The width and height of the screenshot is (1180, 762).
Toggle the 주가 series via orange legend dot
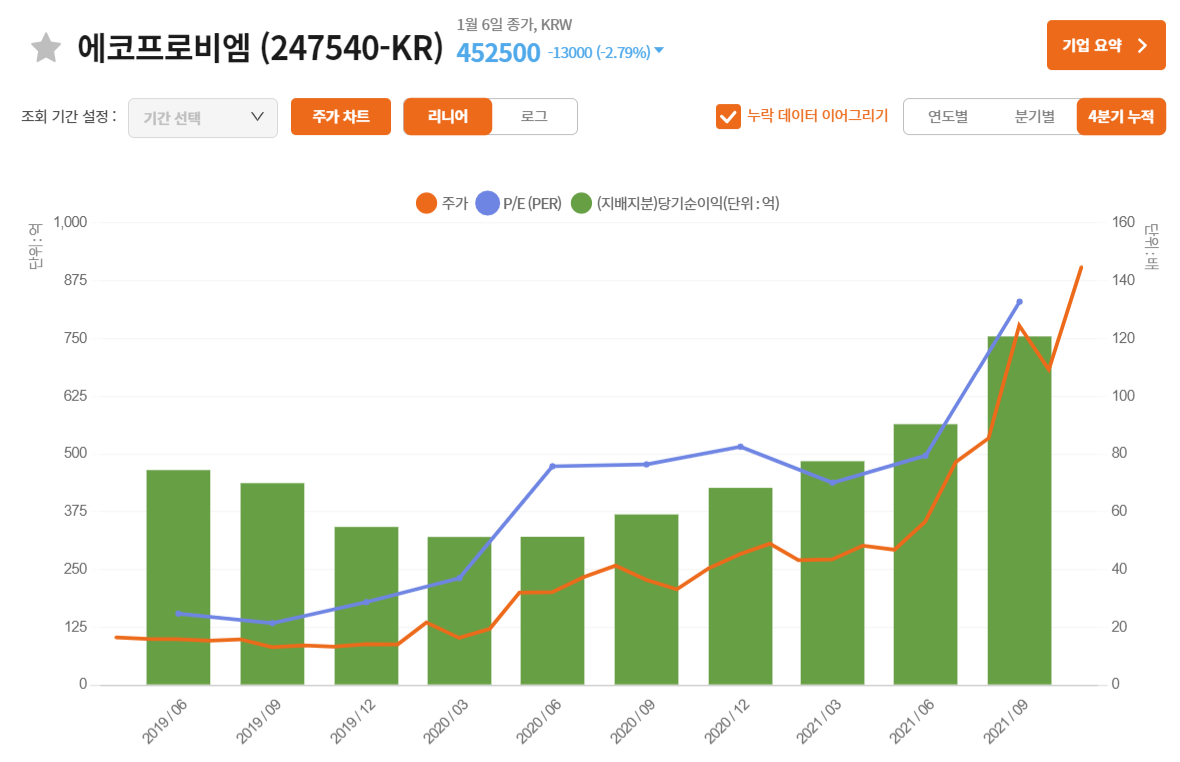pos(426,203)
